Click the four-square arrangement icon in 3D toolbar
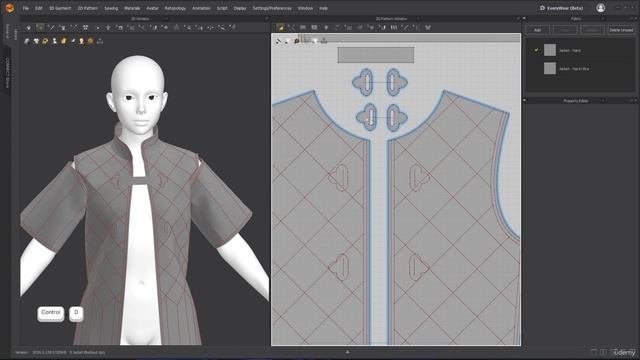This screenshot has width=640, height=360. [x=85, y=27]
